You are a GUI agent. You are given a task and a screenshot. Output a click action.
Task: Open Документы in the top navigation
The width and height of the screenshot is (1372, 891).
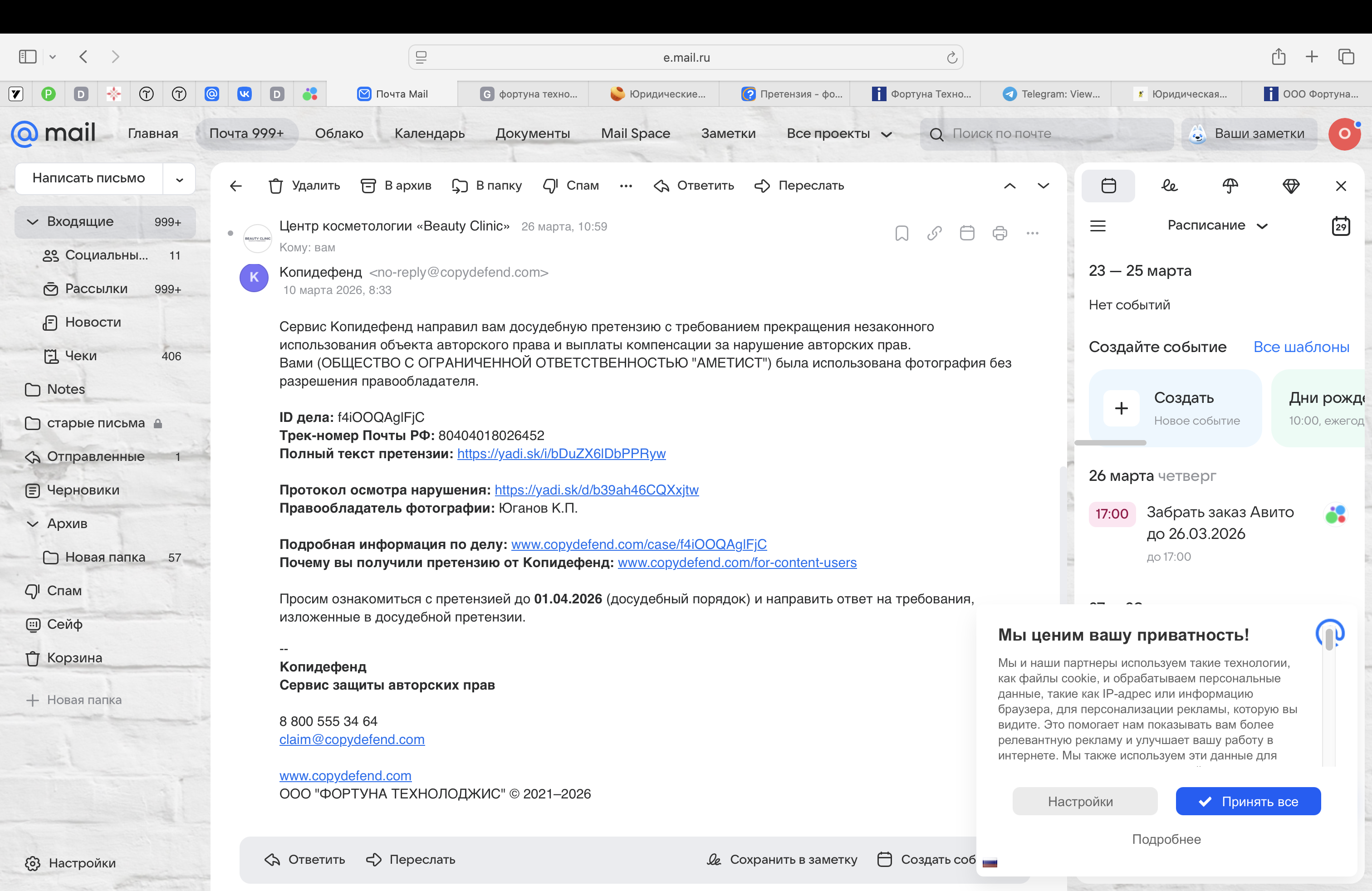point(533,134)
